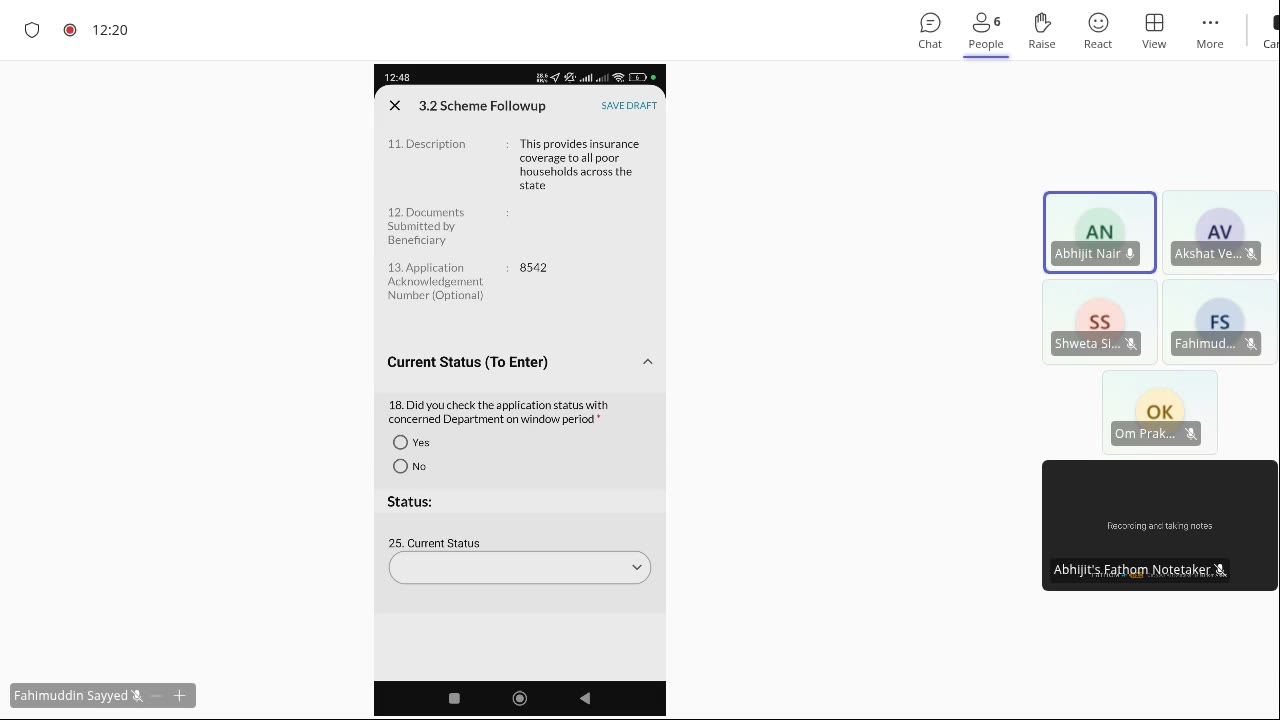Click the insurance coverage description text

pos(579,164)
